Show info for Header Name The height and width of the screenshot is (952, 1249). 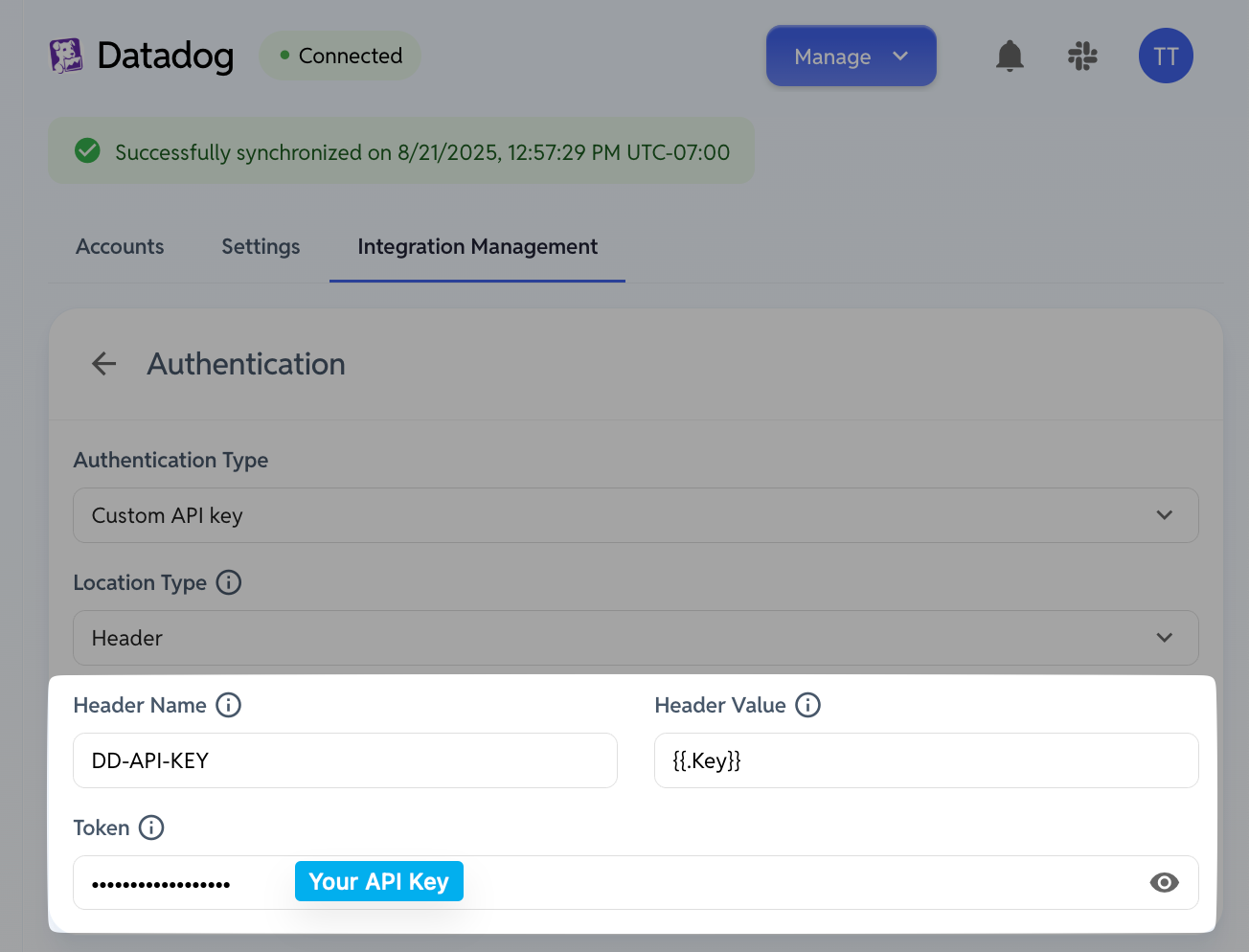[229, 705]
